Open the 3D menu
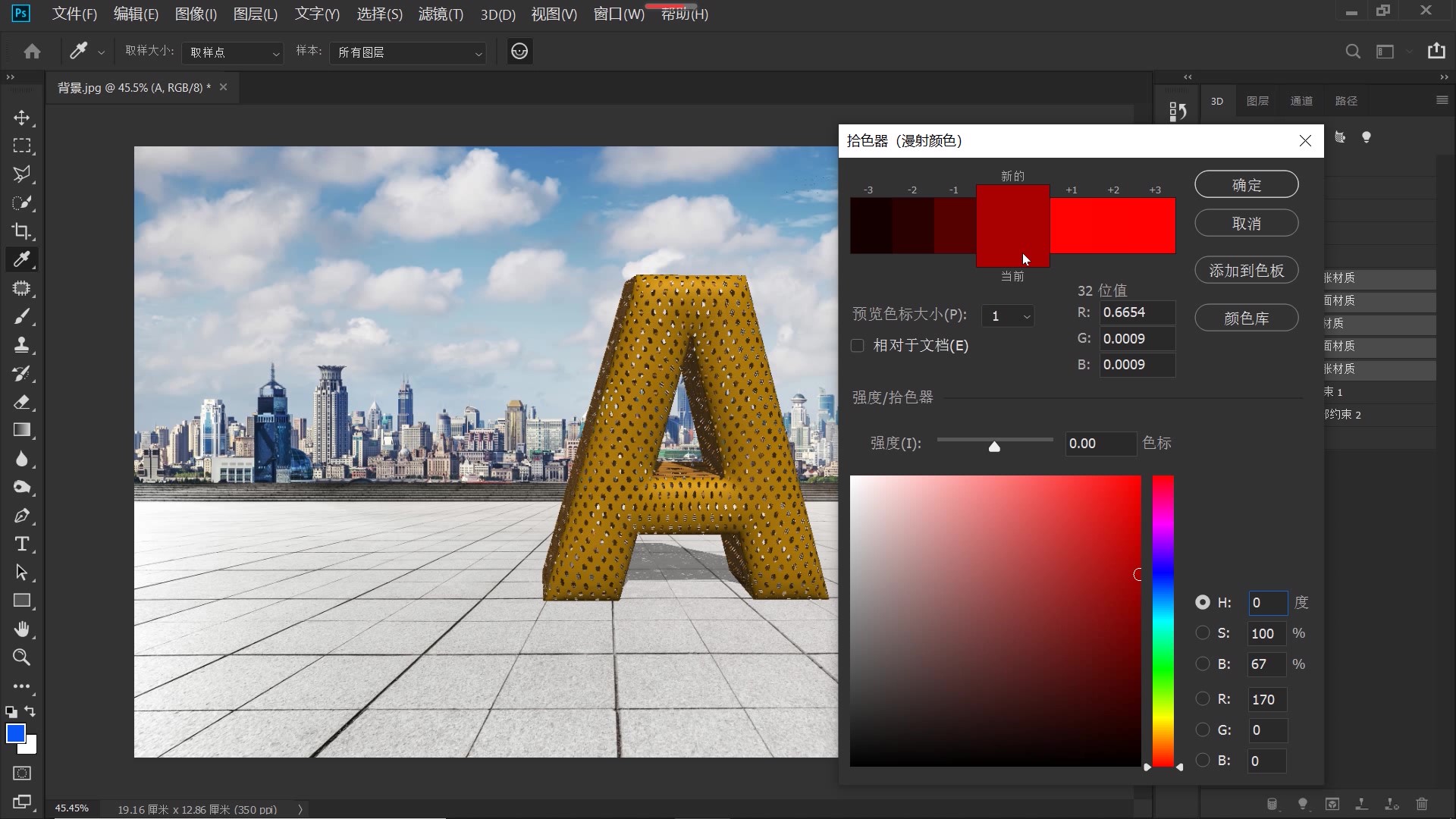The width and height of the screenshot is (1456, 819). pos(497,14)
